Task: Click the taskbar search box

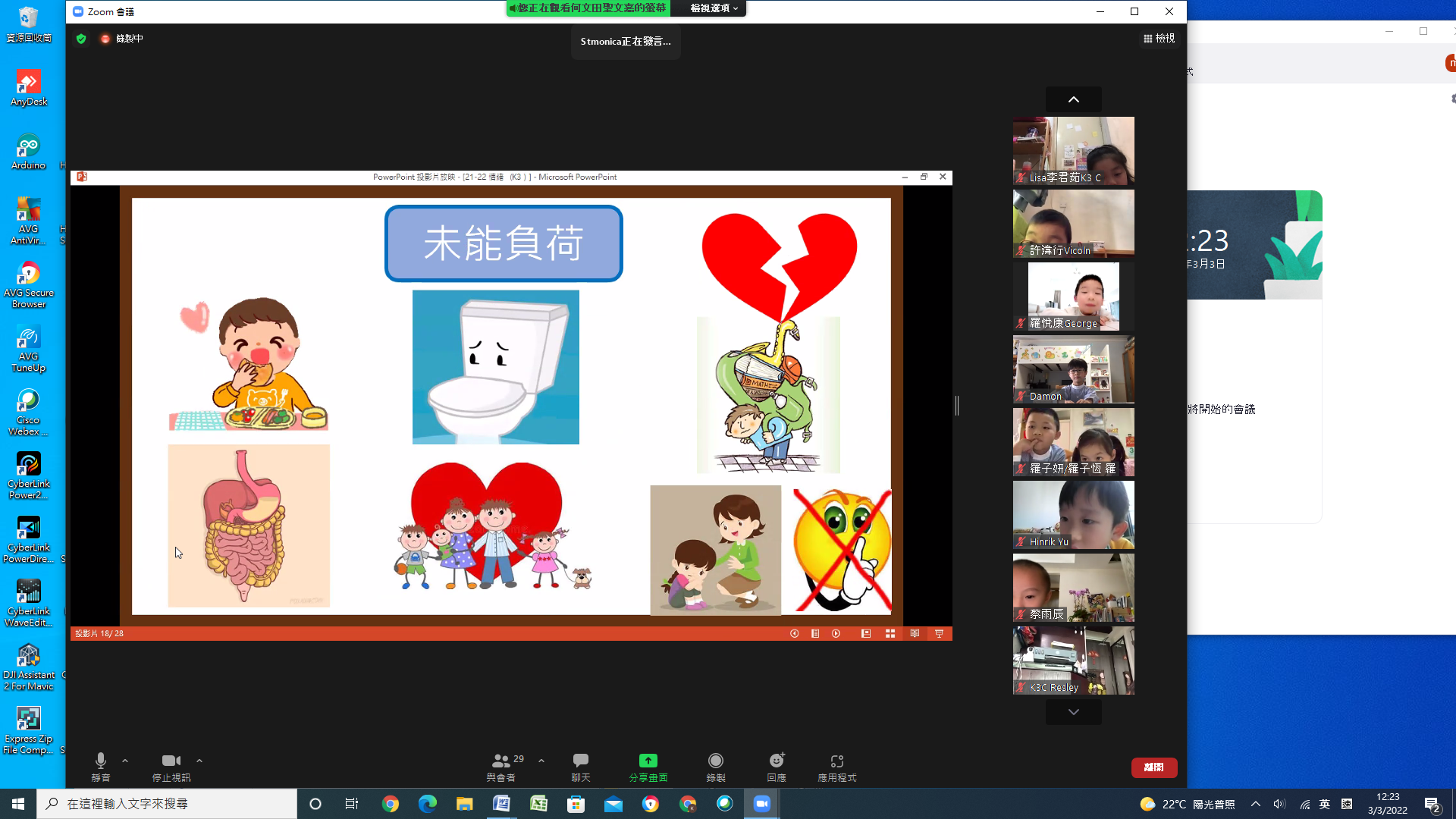Action: [167, 804]
